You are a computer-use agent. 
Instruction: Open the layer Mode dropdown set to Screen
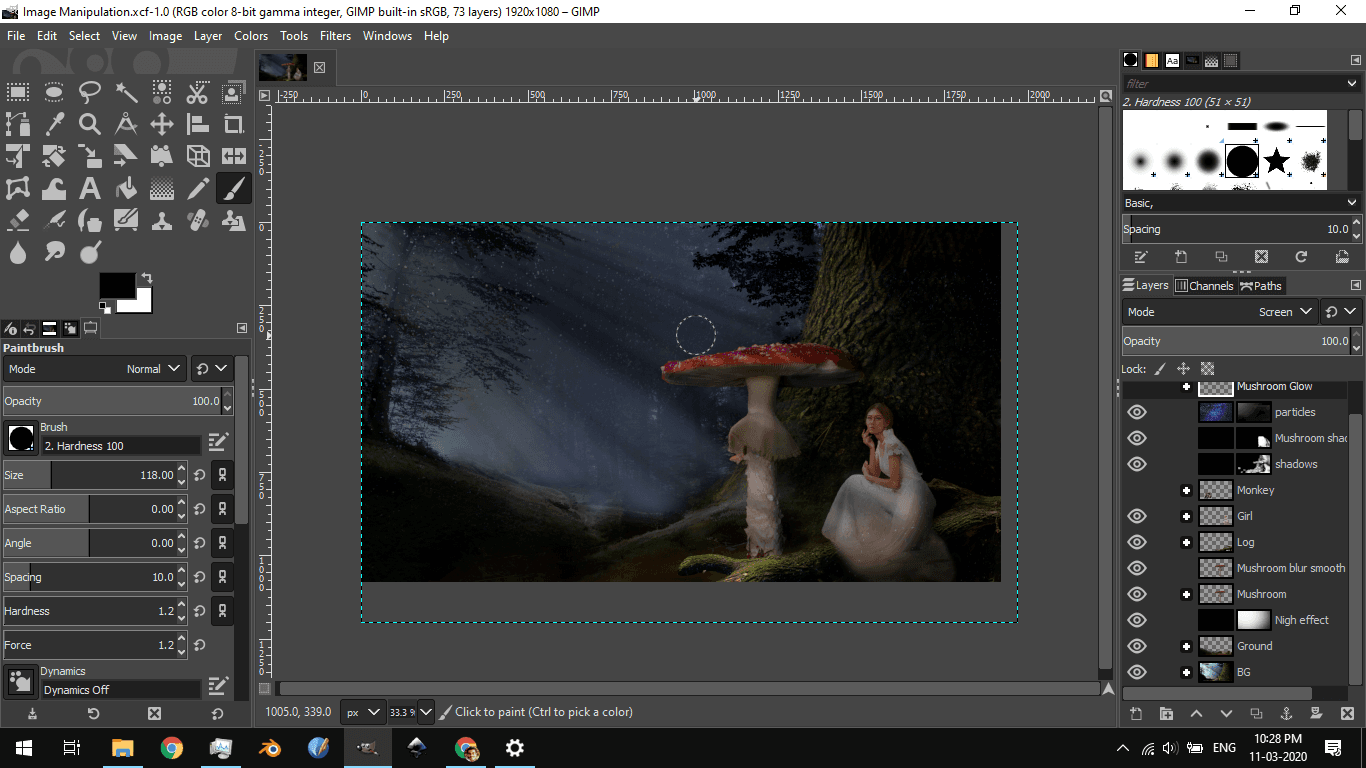click(1283, 311)
